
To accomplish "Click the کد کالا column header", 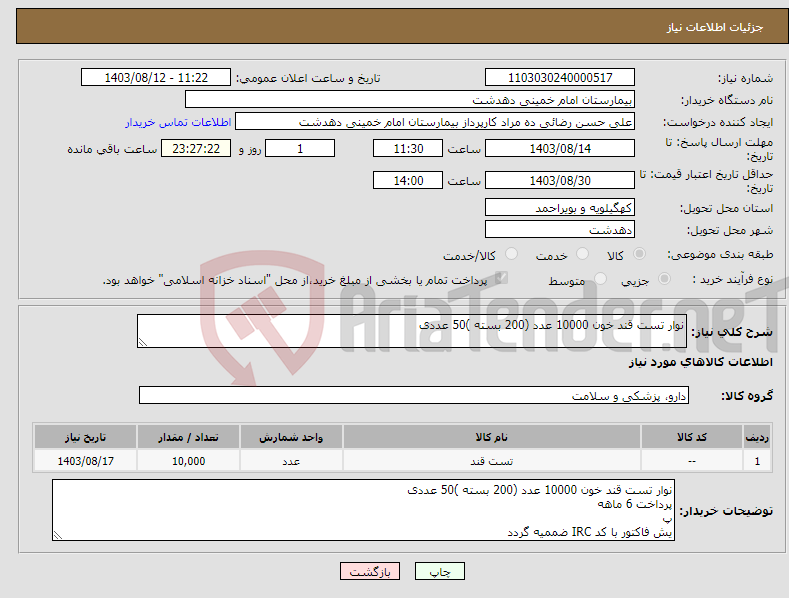I will click(x=692, y=437).
